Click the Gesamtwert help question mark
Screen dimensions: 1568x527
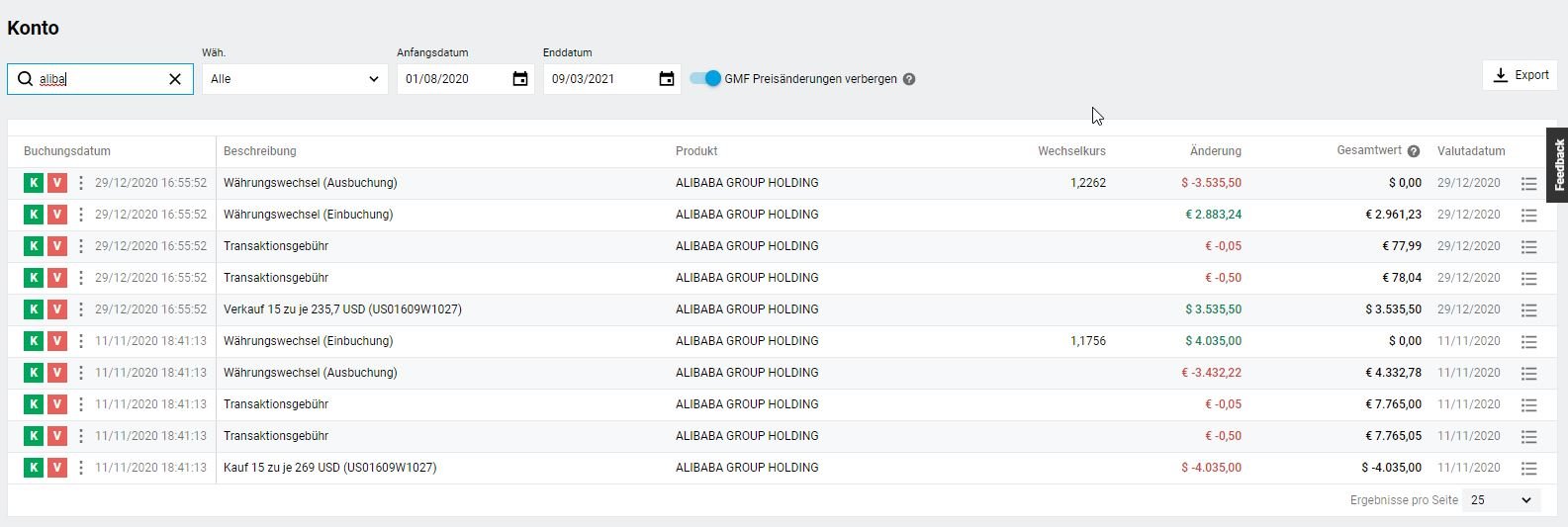[1414, 151]
